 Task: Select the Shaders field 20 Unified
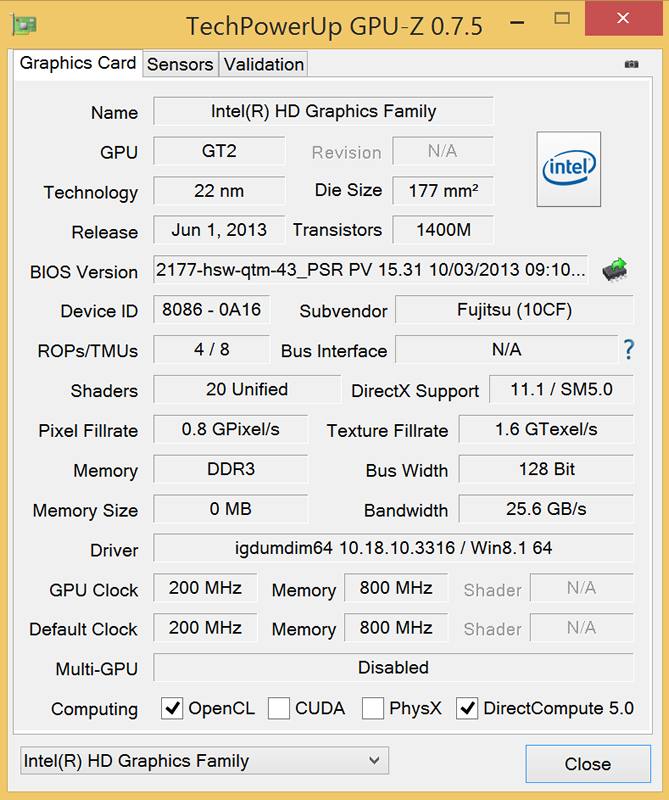pyautogui.click(x=247, y=389)
